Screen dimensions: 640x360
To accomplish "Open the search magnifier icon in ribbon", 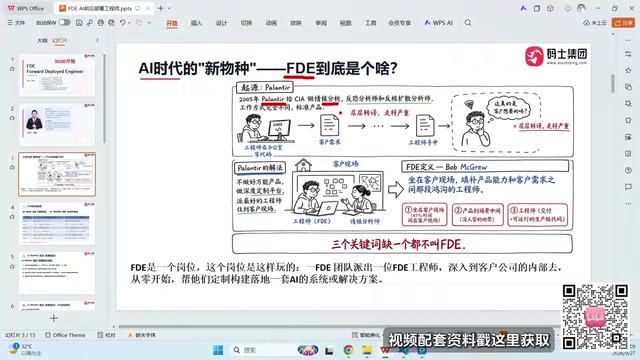I will (468, 23).
